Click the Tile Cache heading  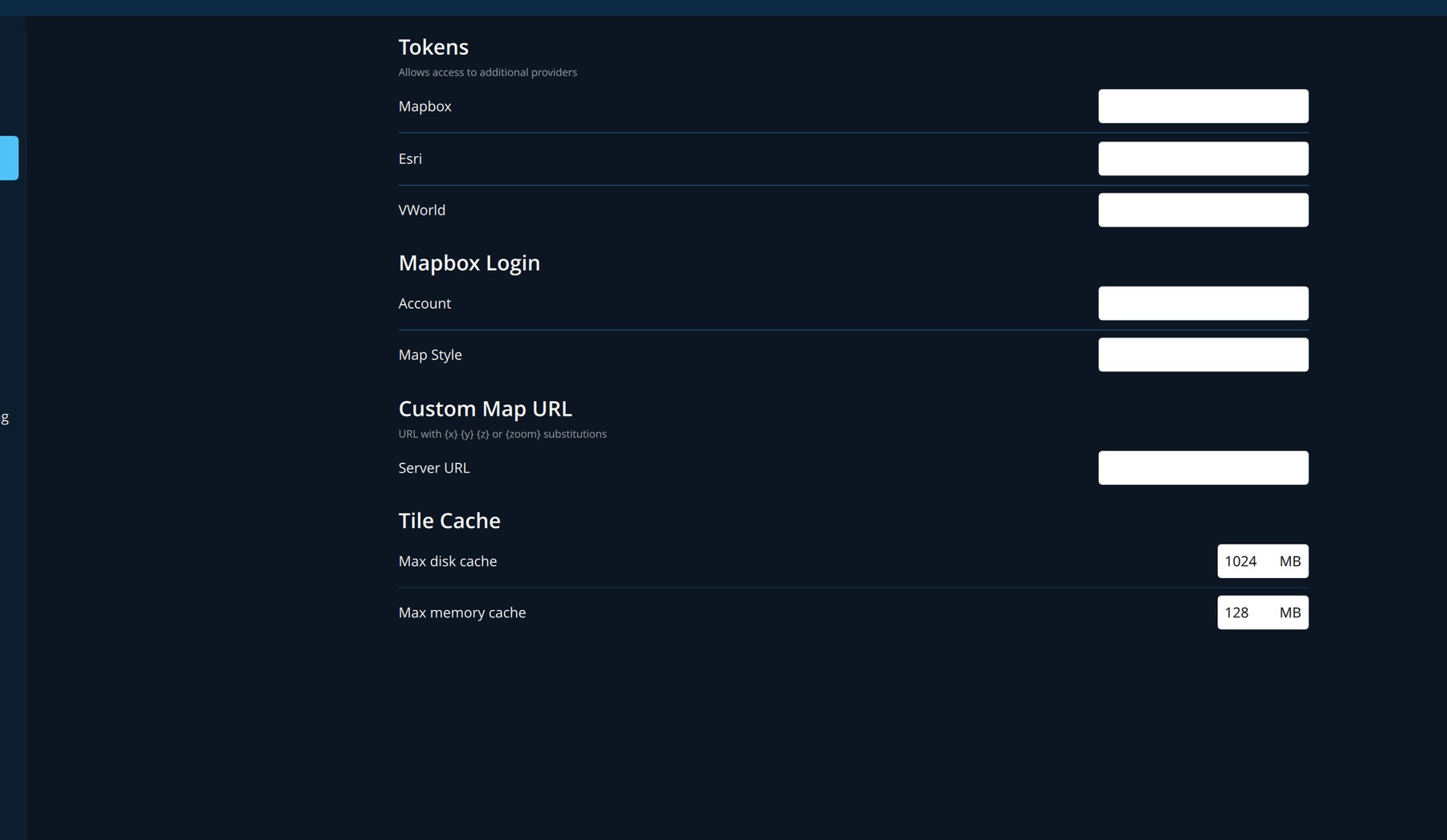coord(449,520)
